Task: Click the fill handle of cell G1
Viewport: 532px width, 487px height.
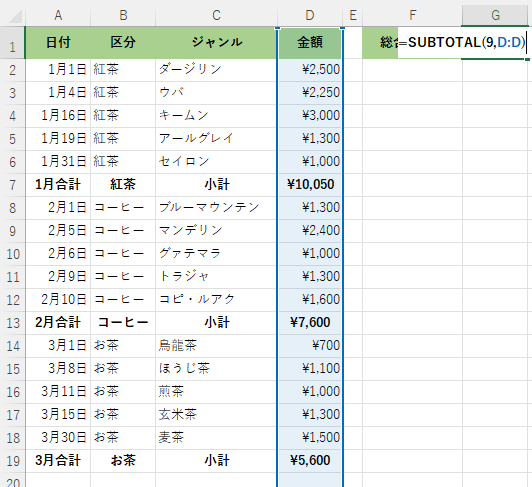Action: [527, 59]
